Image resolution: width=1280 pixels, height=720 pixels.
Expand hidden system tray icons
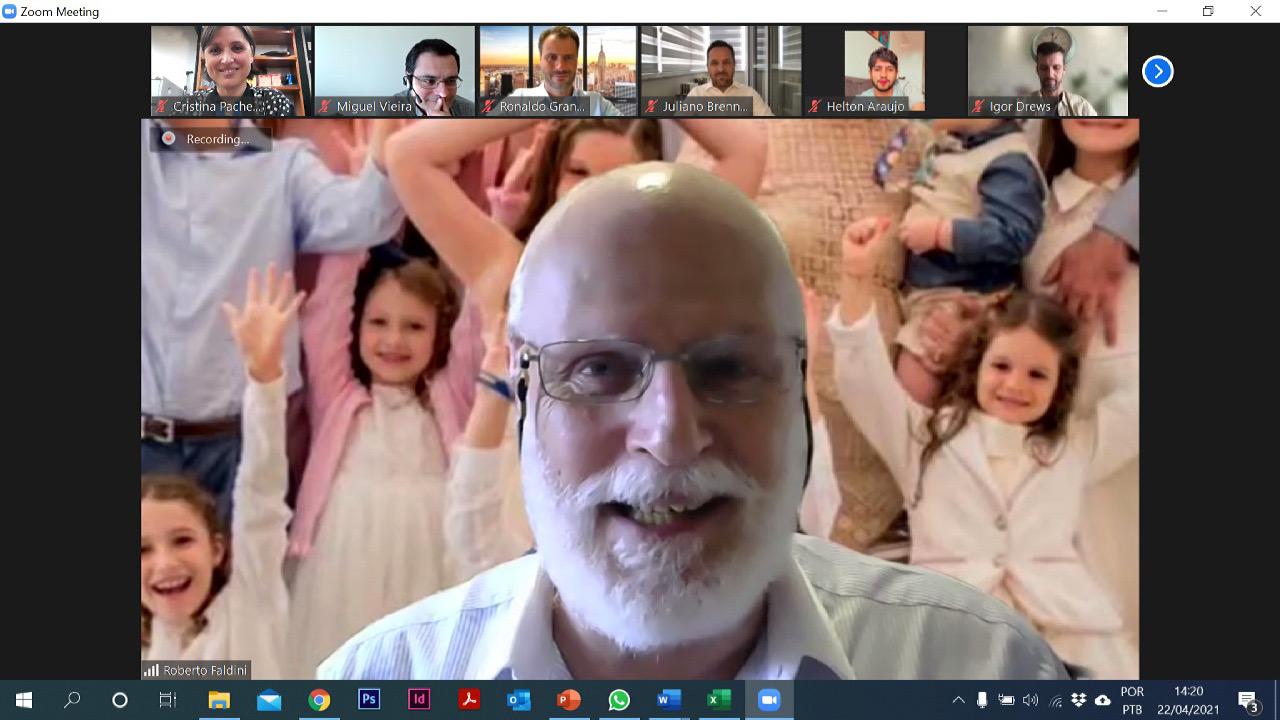tap(958, 700)
